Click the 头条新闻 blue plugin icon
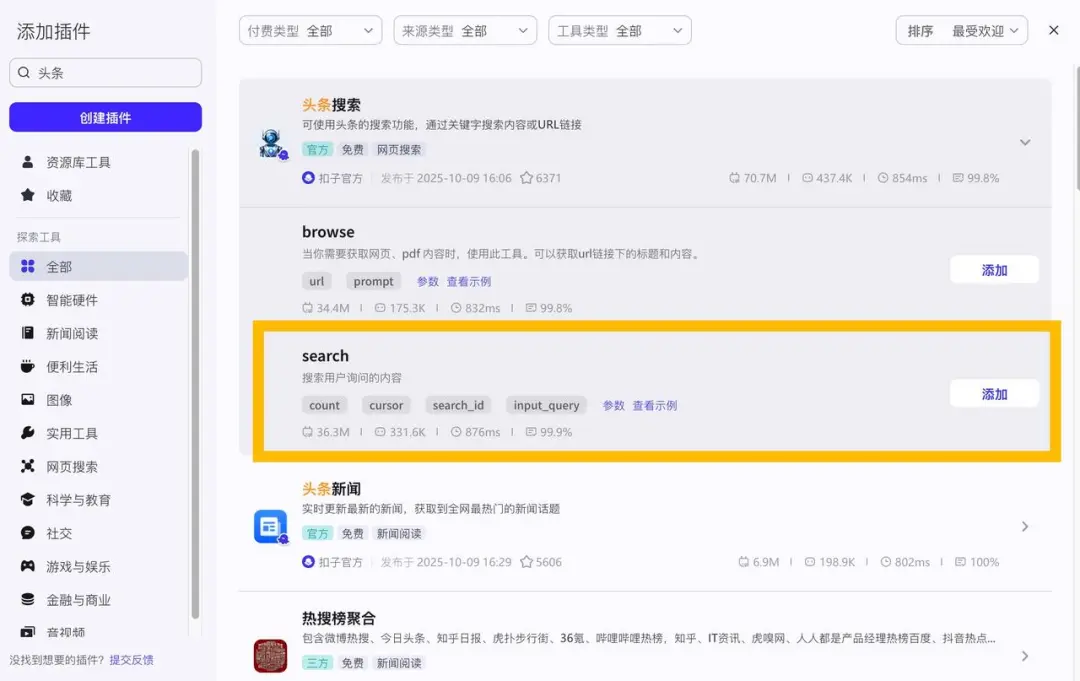 point(270,527)
